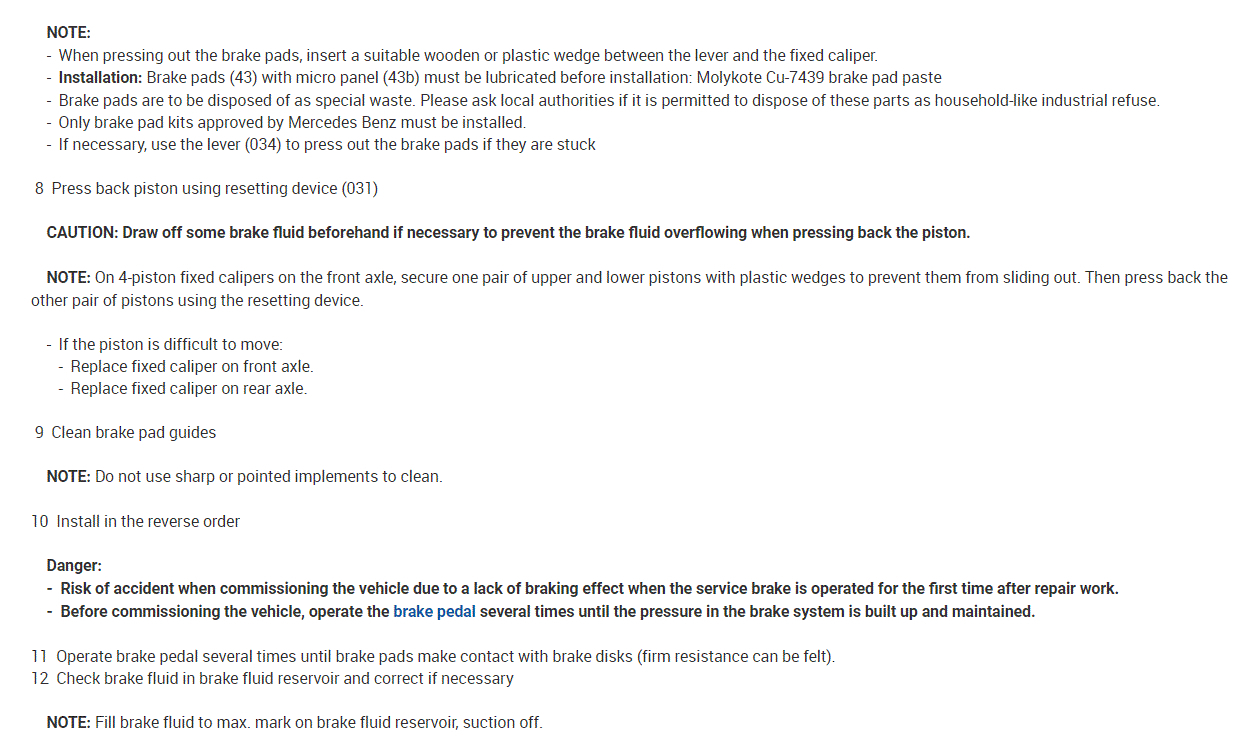Screen dimensions: 1239x748
Task: Click step 12 "Check brake fluid" text
Action: (284, 678)
